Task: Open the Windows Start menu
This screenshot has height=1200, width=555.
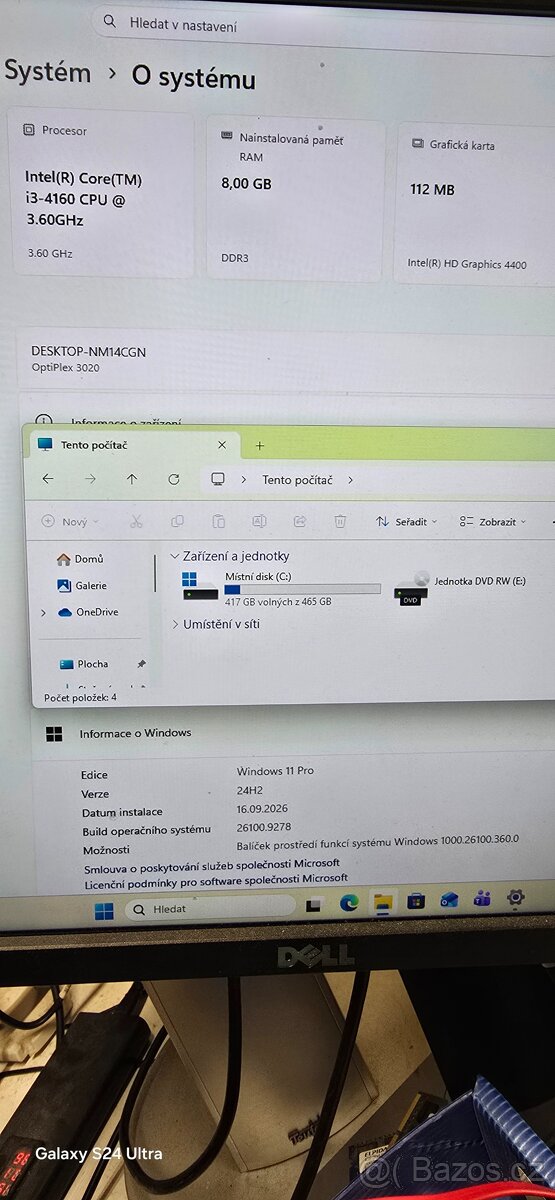Action: (x=104, y=911)
